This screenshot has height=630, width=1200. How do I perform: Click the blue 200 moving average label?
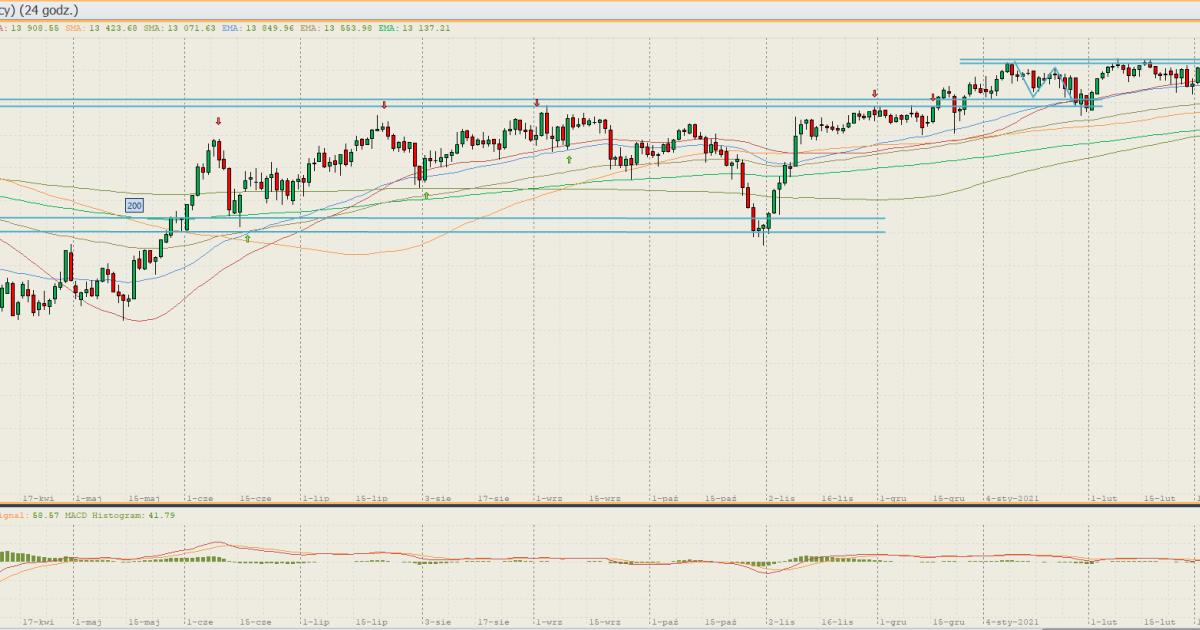point(134,204)
